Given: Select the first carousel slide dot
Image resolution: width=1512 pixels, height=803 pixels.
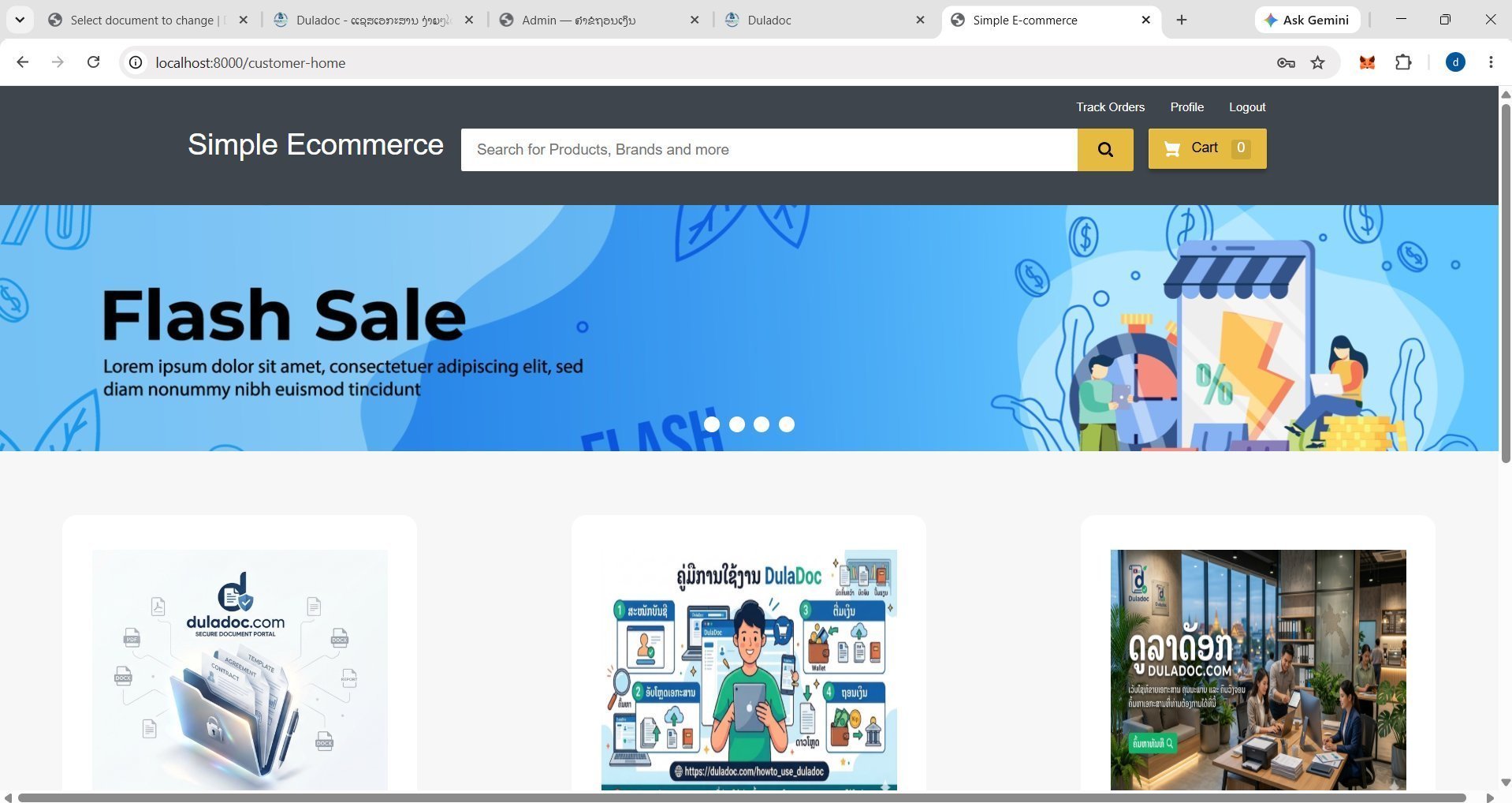Looking at the screenshot, I should [x=712, y=424].
